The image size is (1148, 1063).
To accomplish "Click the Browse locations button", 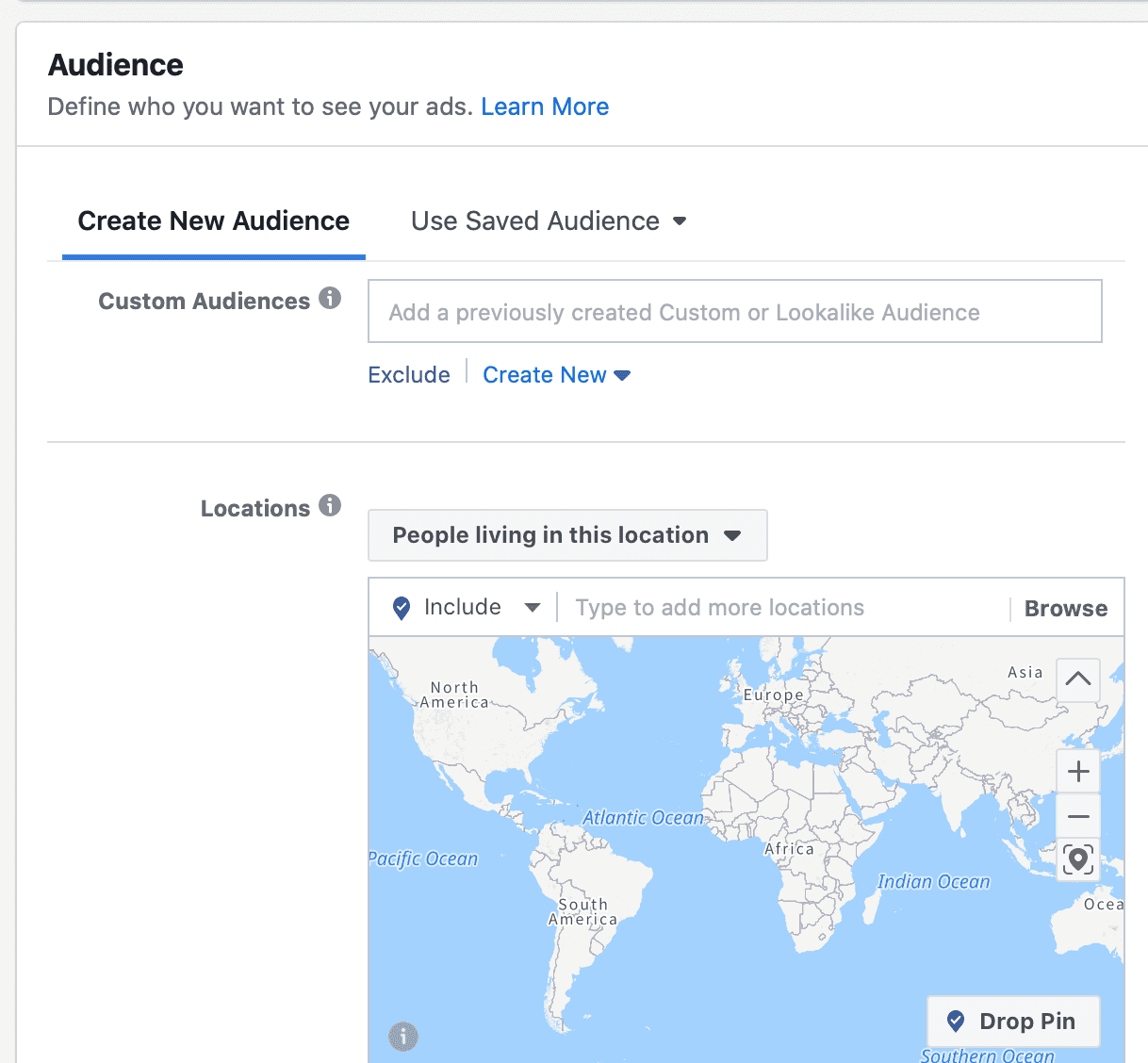I will click(1065, 608).
